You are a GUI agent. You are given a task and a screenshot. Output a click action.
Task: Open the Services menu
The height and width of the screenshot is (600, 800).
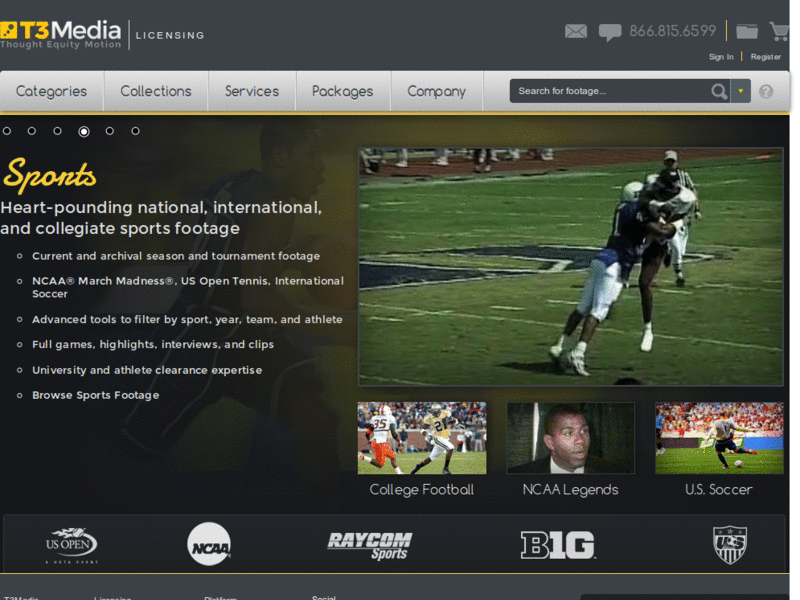(252, 91)
